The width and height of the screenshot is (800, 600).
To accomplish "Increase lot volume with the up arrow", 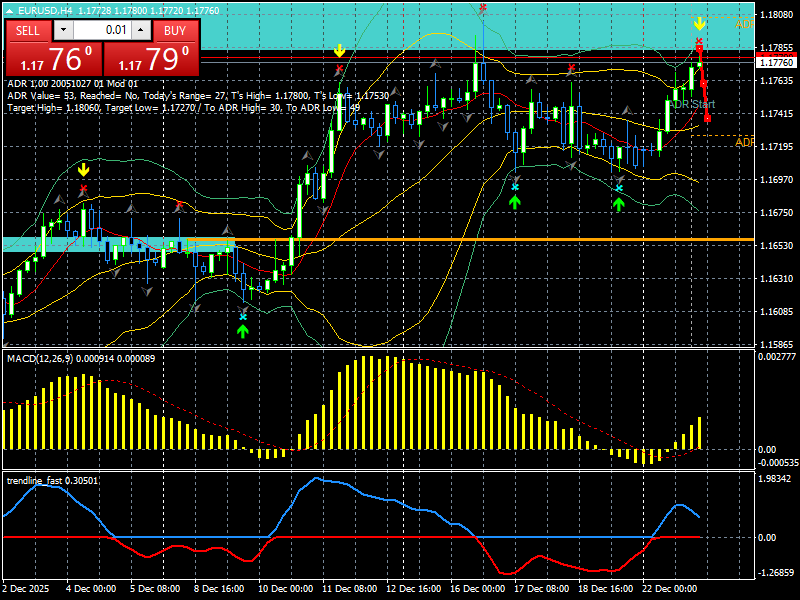I will (x=141, y=30).
